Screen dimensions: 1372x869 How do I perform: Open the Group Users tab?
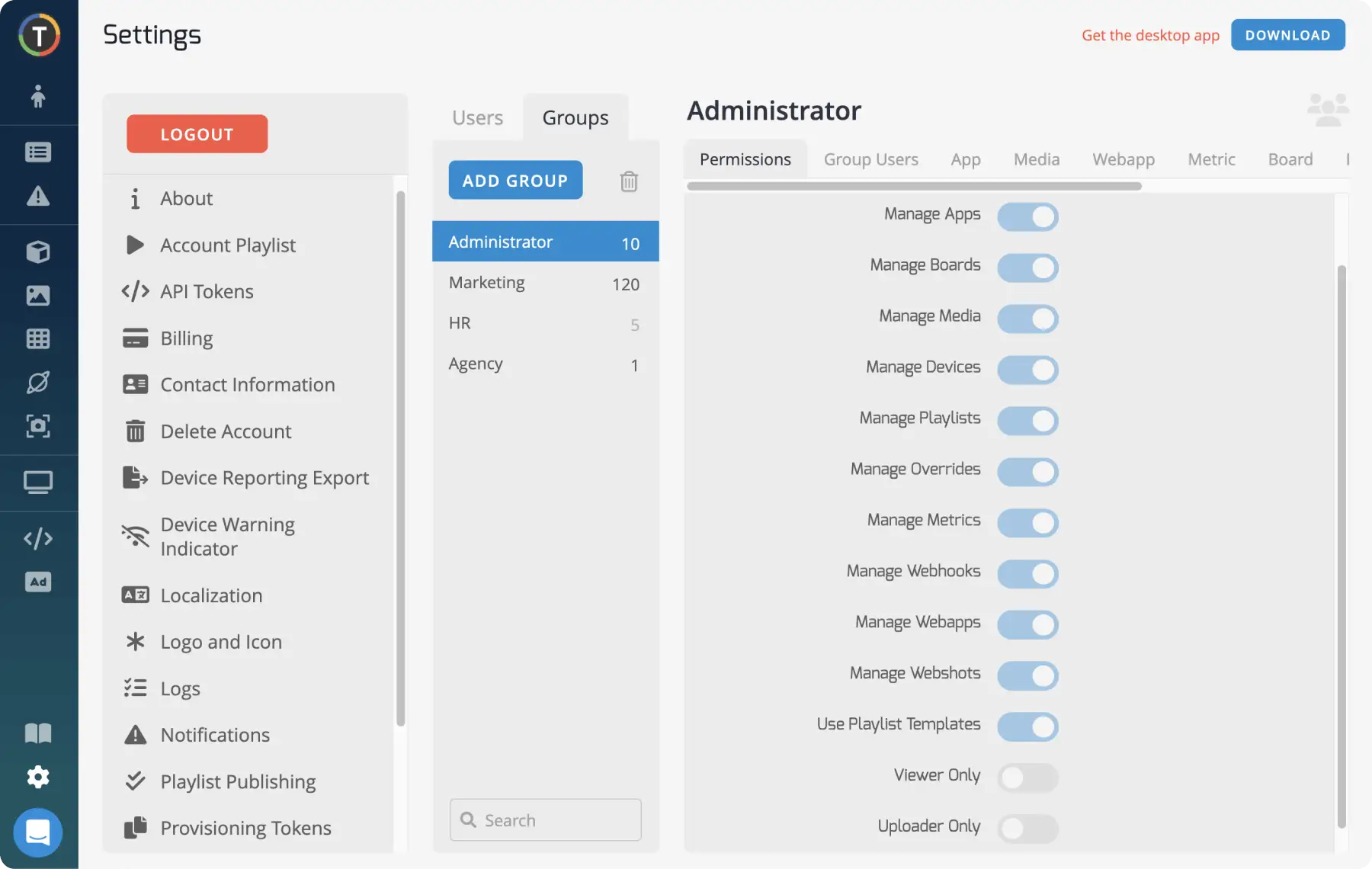(x=870, y=159)
